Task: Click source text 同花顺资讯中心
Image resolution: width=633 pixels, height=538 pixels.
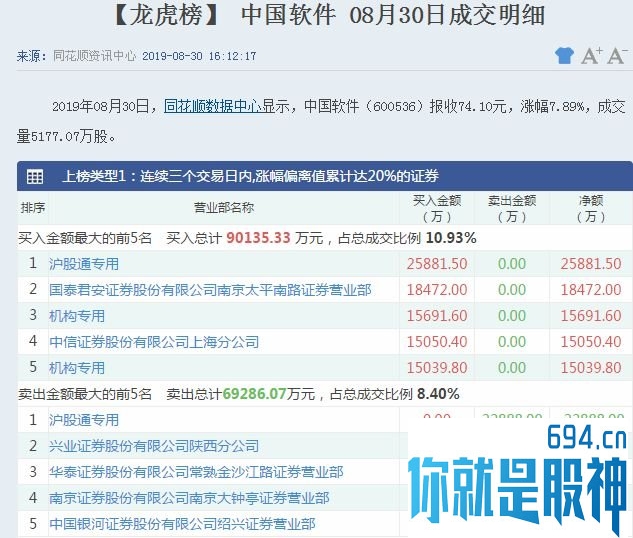Action: (x=94, y=56)
